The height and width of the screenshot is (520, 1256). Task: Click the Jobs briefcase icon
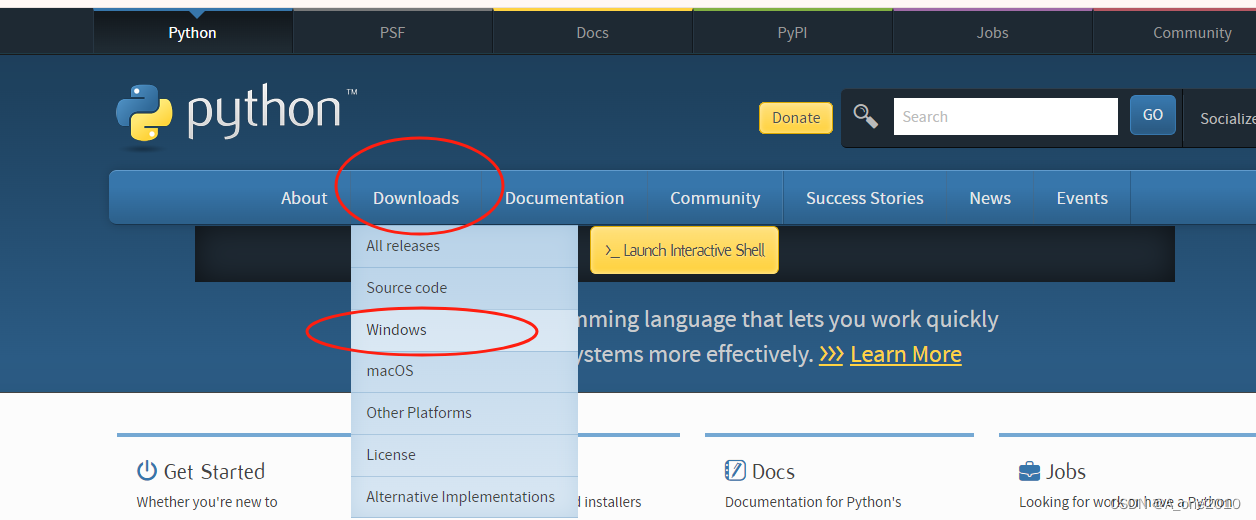click(1029, 471)
